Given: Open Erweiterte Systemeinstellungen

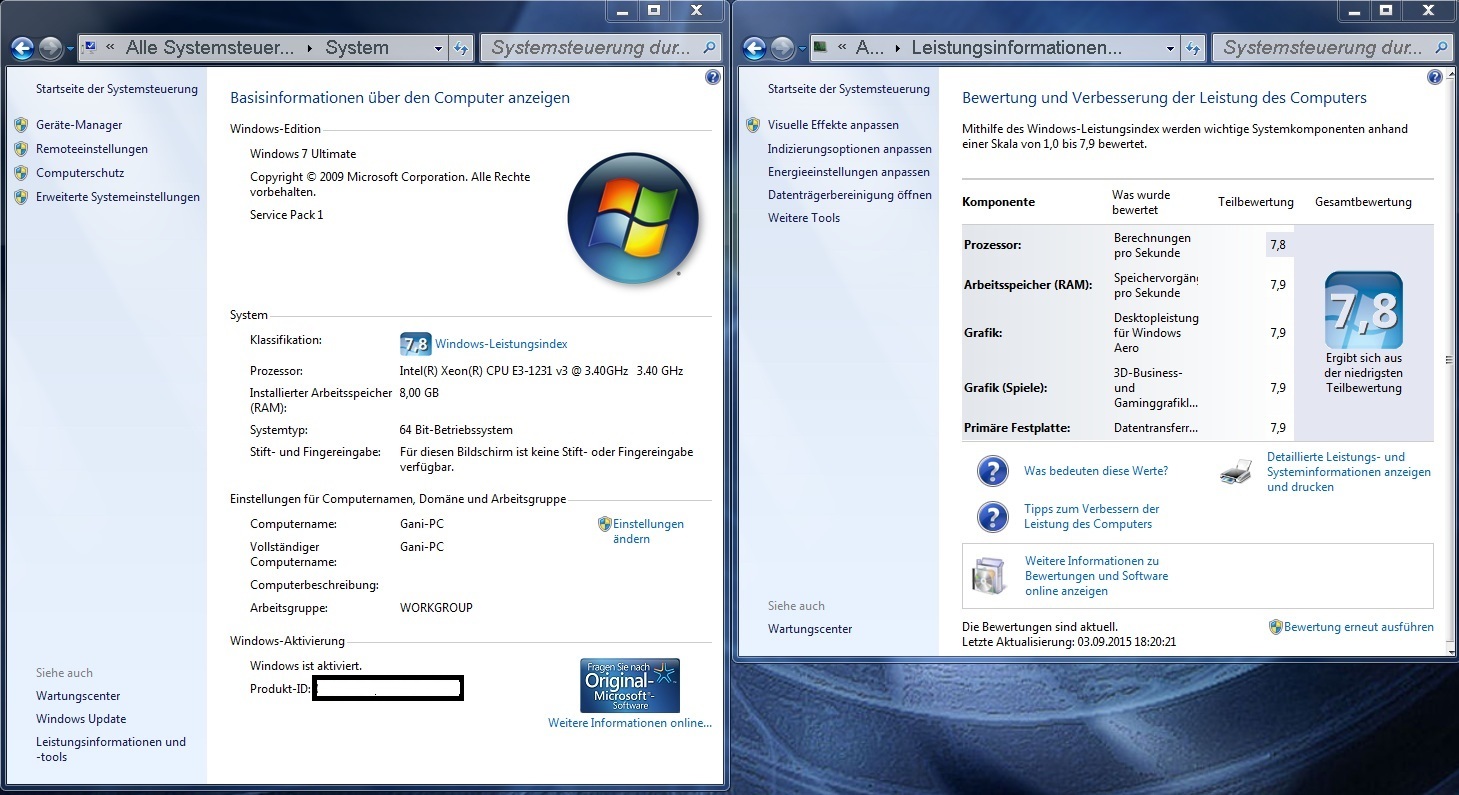Looking at the screenshot, I should 118,197.
